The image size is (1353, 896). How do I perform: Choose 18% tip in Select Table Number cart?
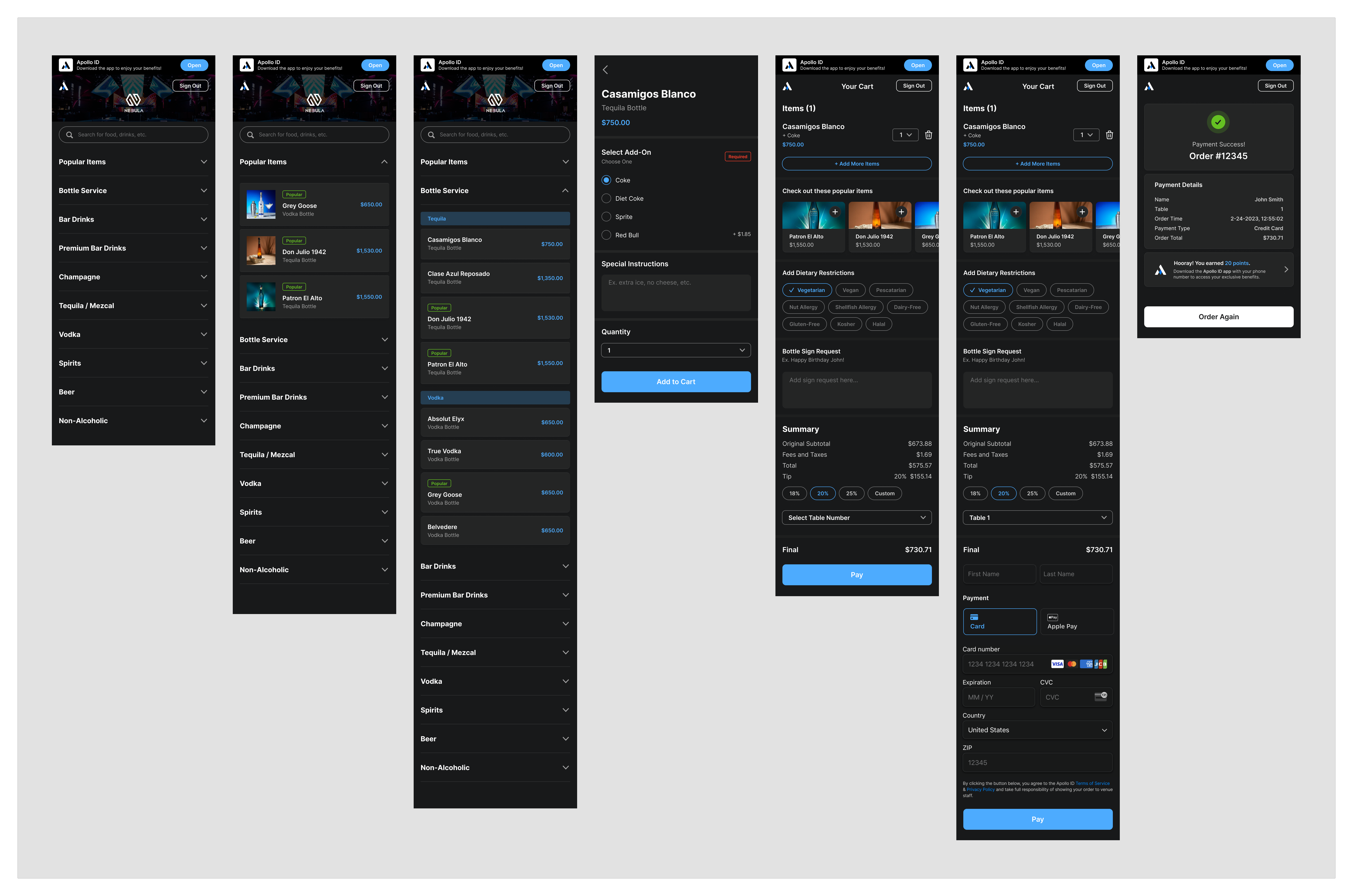pyautogui.click(x=794, y=494)
